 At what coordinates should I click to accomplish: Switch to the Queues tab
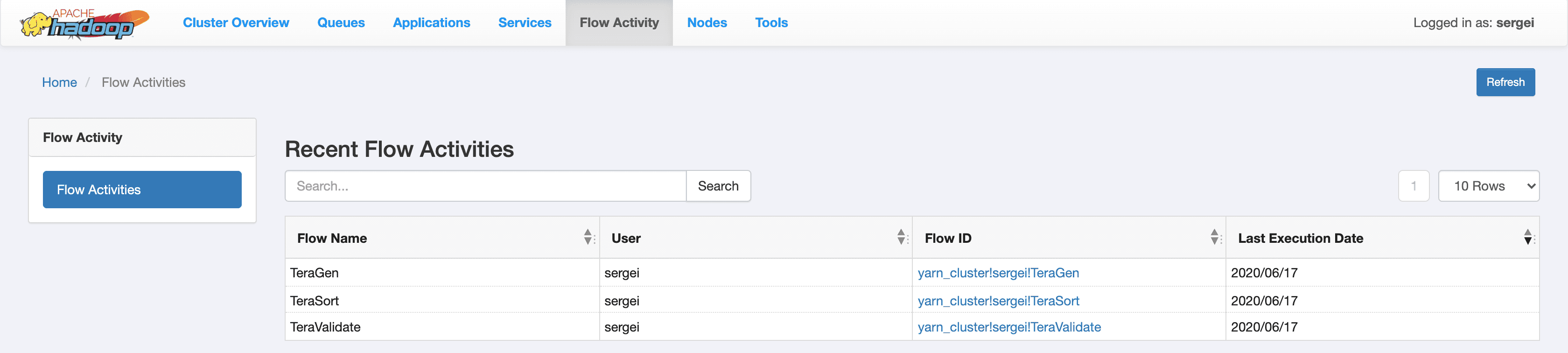pyautogui.click(x=341, y=22)
